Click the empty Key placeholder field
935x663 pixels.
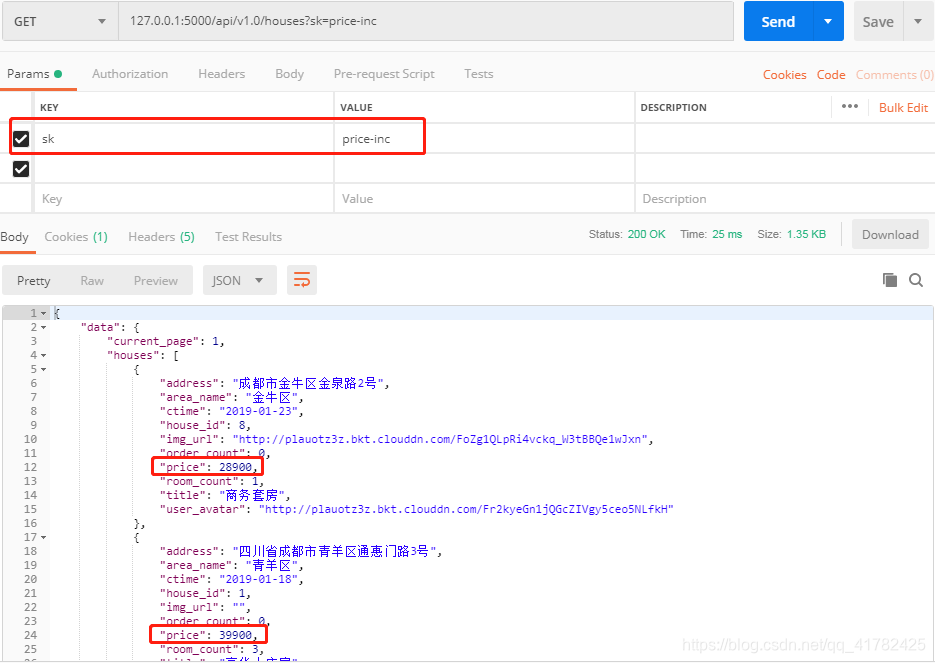[184, 199]
